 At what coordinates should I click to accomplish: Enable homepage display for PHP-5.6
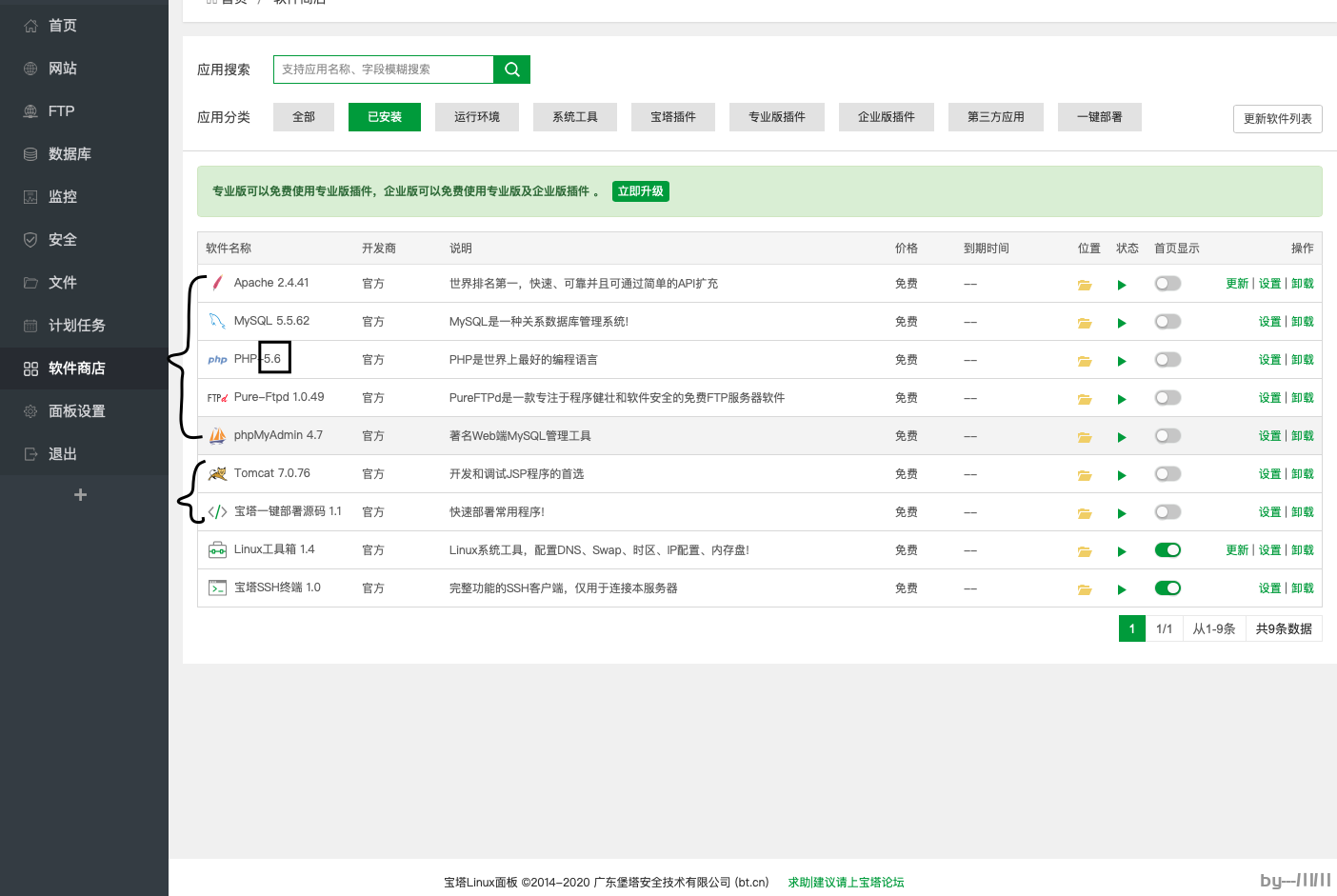pyautogui.click(x=1167, y=359)
